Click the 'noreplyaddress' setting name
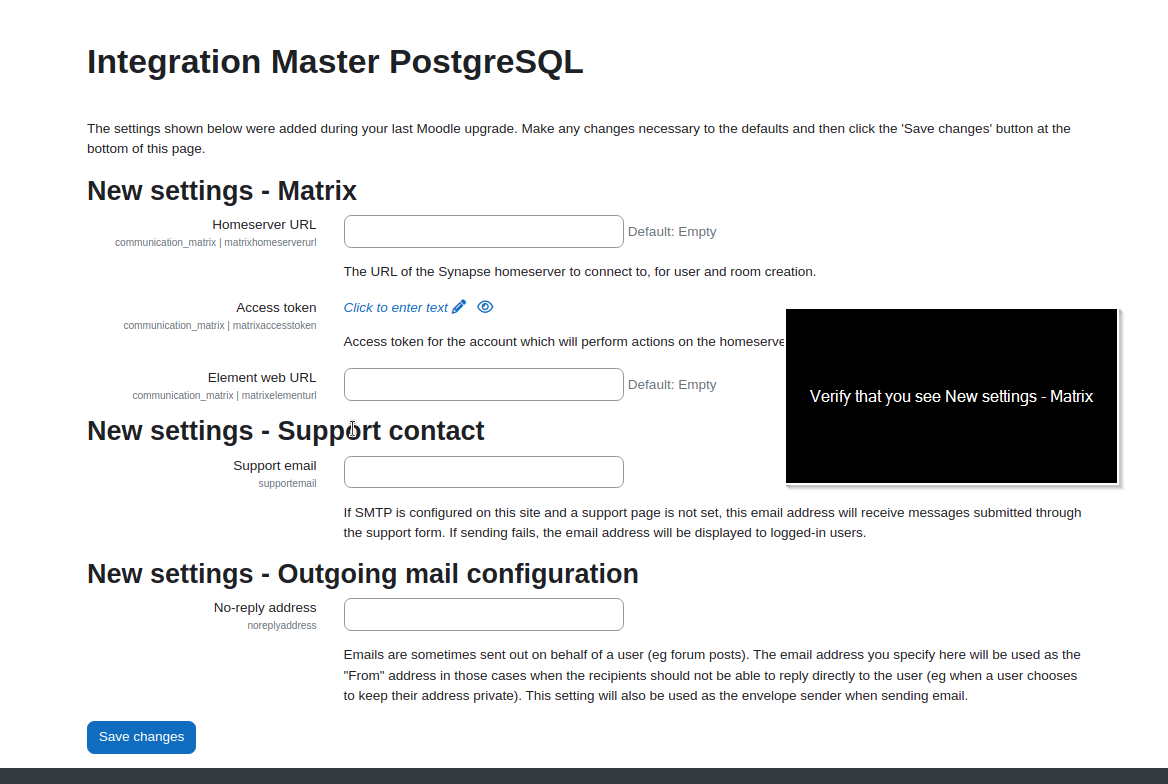 click(x=282, y=625)
